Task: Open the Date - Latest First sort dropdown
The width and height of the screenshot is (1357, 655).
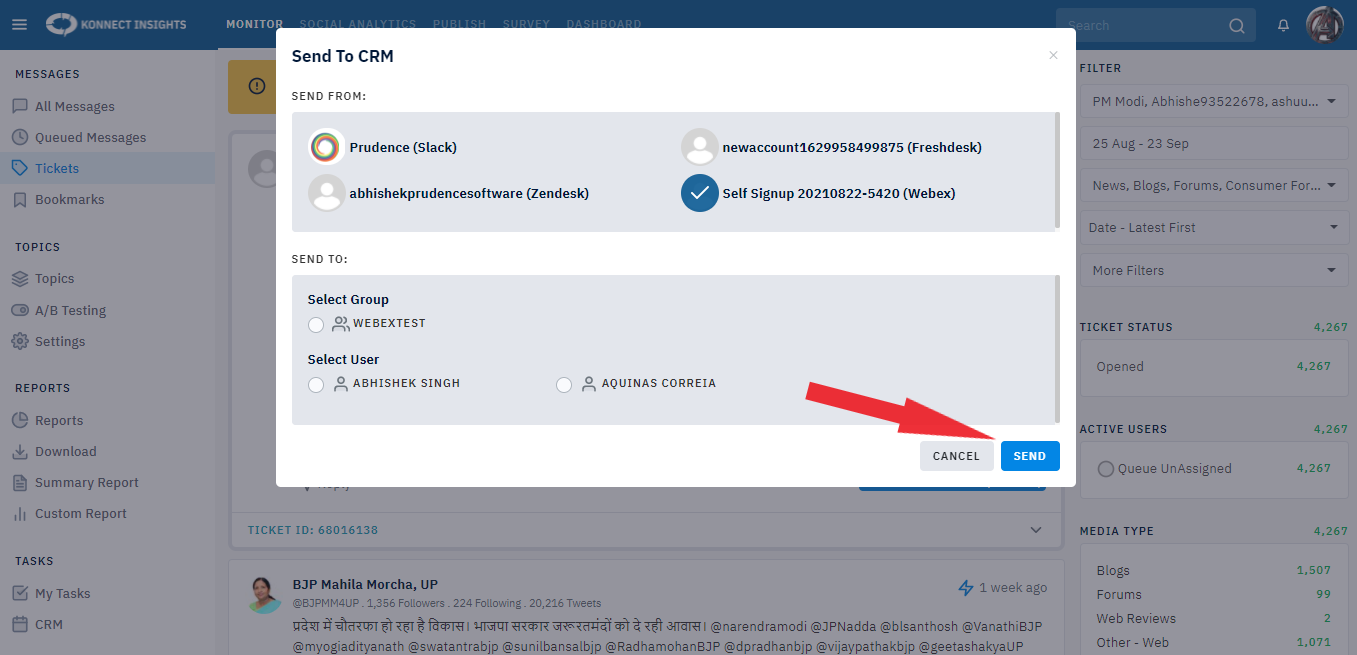Action: (1213, 227)
